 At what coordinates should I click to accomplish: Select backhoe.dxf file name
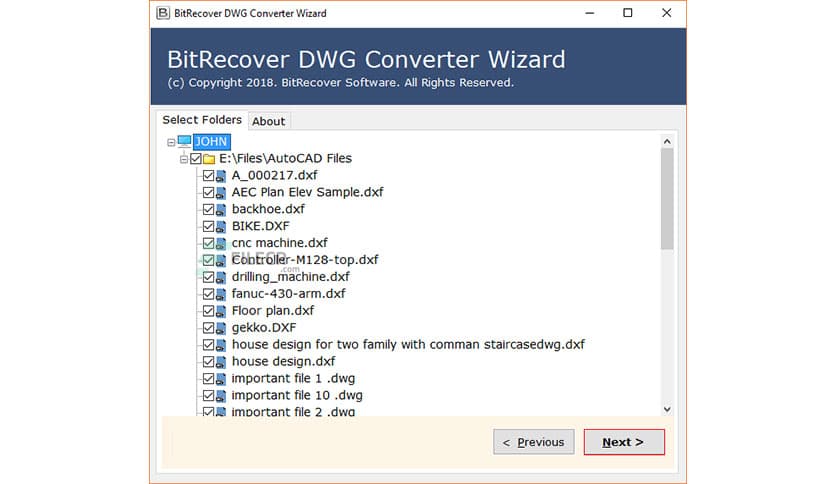click(268, 209)
